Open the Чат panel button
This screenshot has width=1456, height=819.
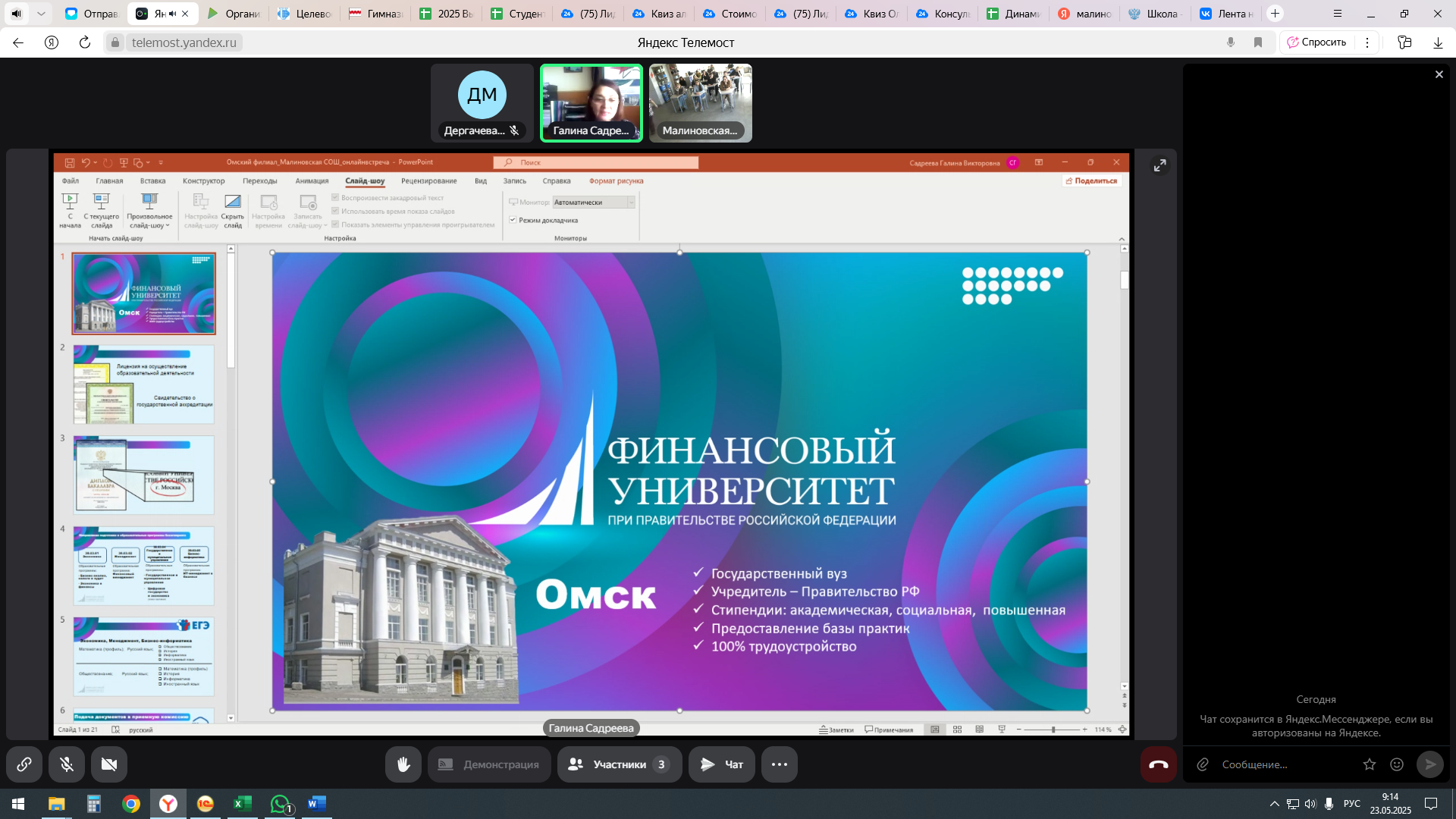pos(721,764)
